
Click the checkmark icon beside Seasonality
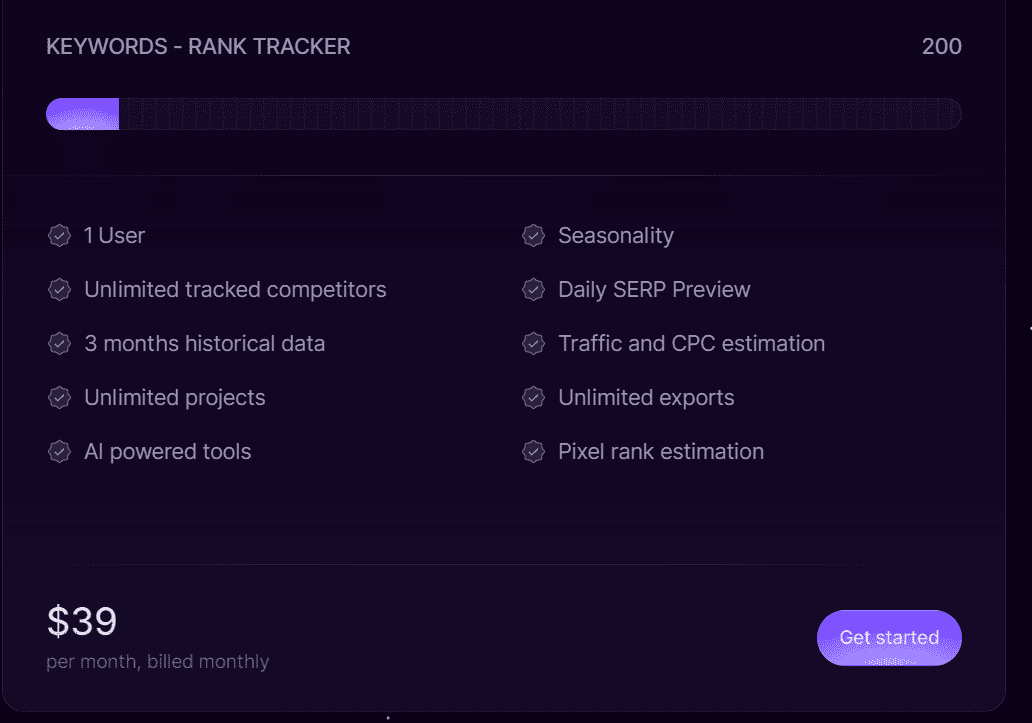533,236
